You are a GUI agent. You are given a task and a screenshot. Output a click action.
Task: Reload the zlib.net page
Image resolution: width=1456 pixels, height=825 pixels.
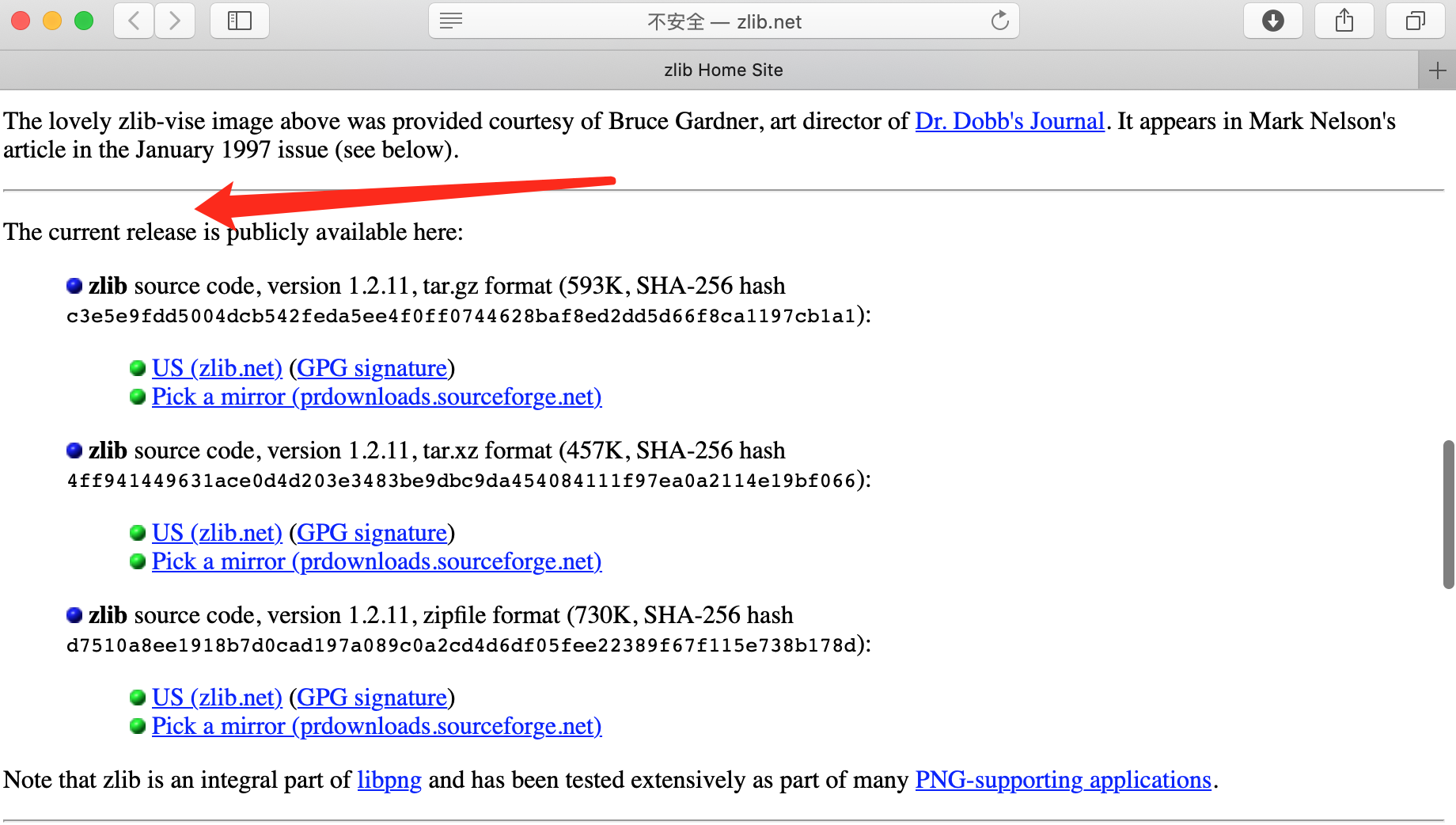coord(1000,21)
